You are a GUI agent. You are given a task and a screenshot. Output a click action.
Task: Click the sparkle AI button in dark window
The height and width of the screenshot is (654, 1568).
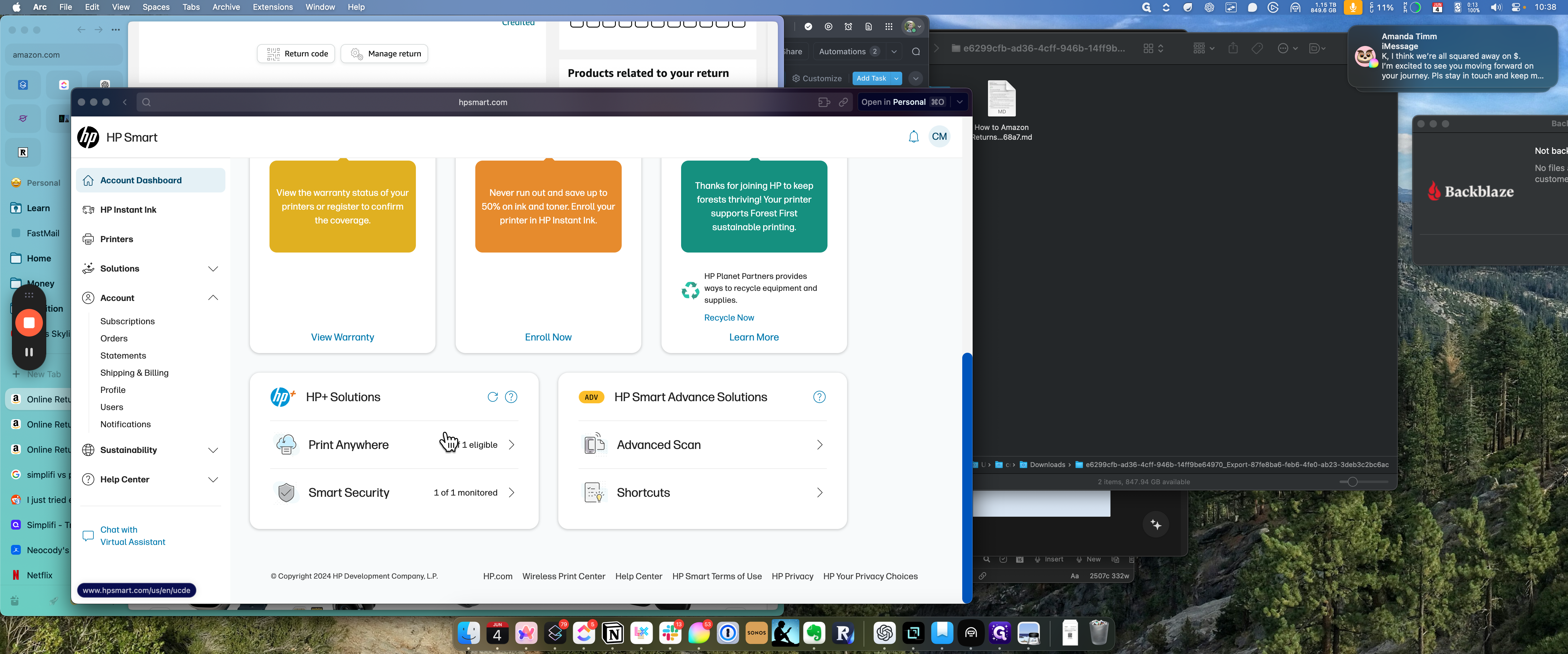pos(1156,525)
